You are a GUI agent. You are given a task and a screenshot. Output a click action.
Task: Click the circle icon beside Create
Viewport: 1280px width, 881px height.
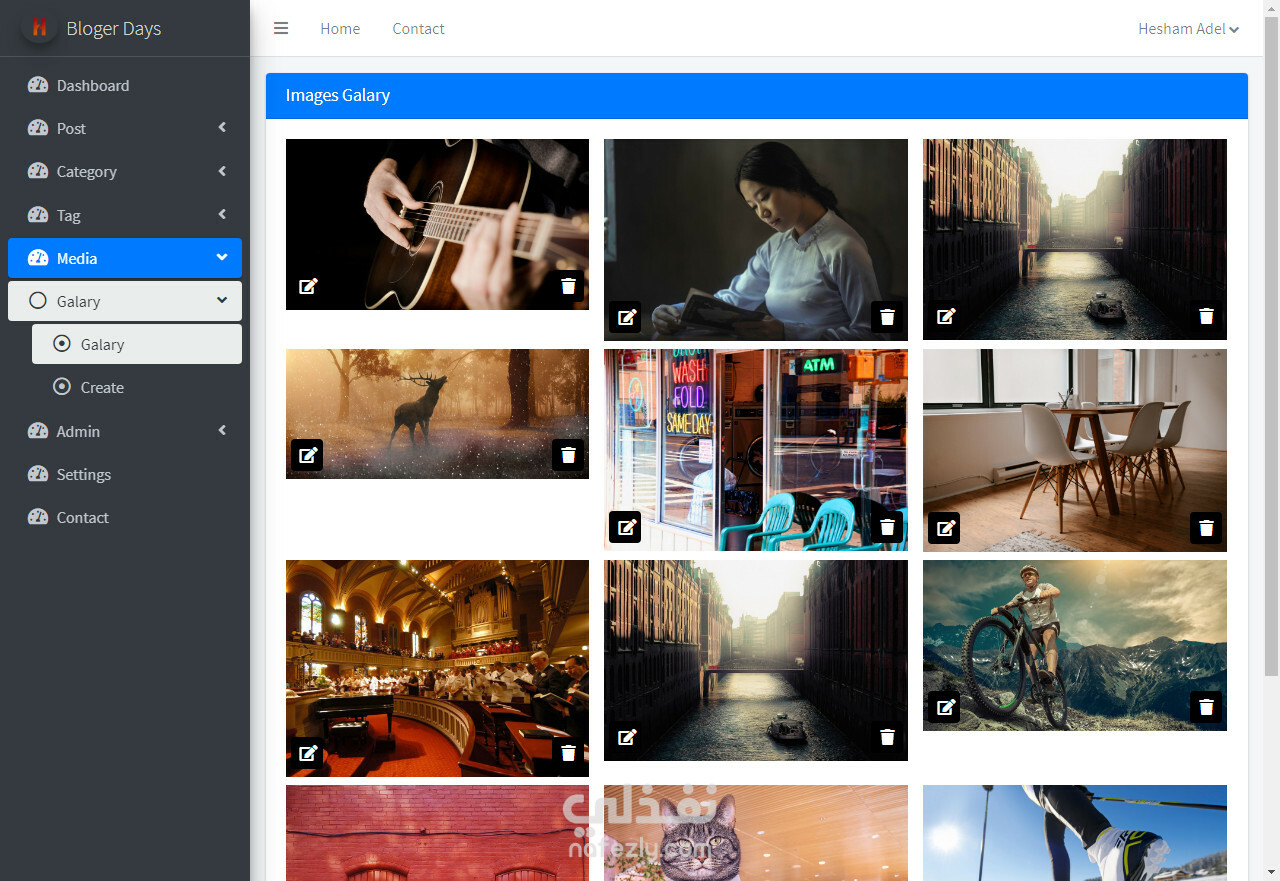(x=62, y=387)
